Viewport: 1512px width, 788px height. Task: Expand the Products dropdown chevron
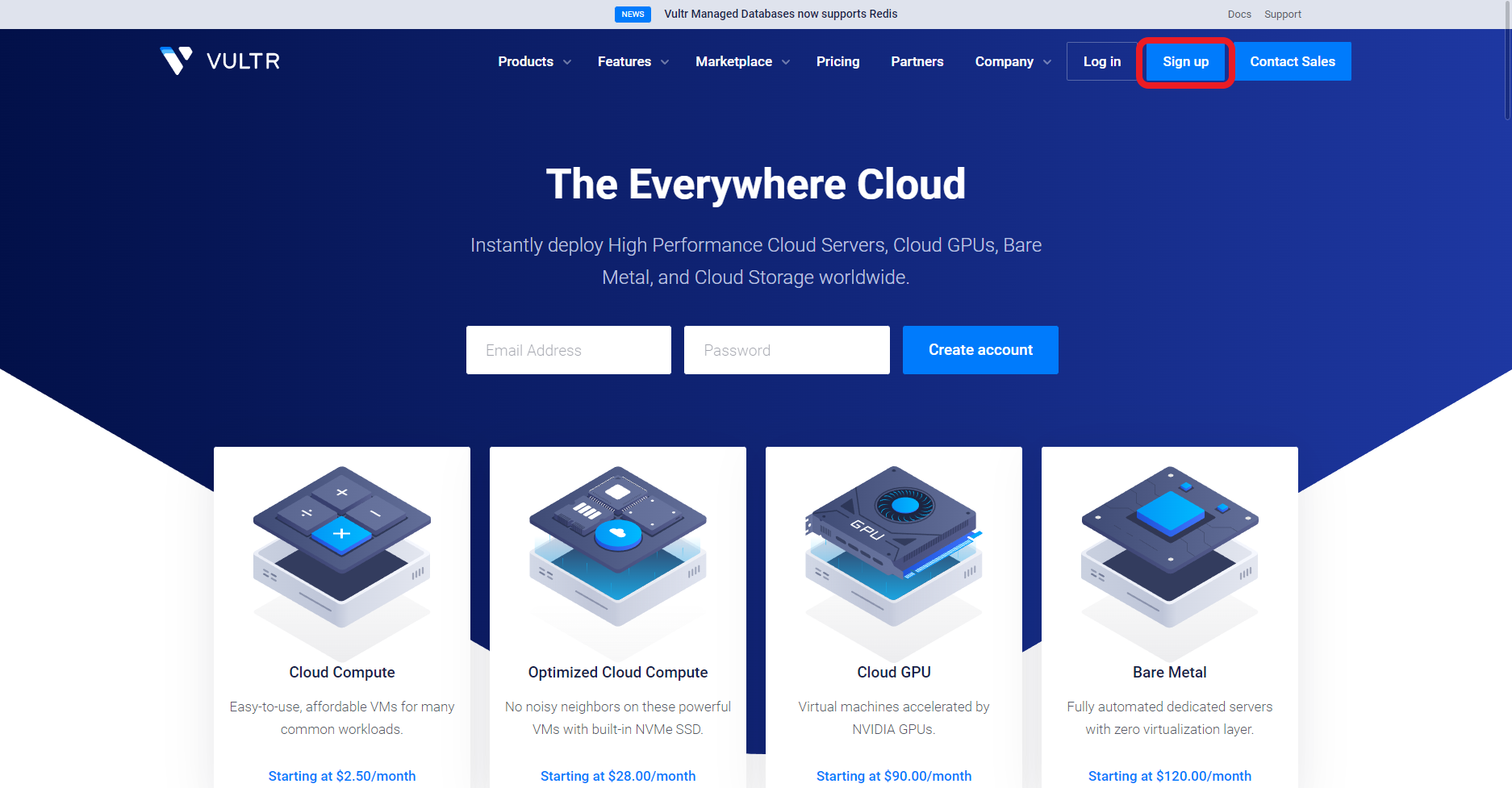point(567,62)
